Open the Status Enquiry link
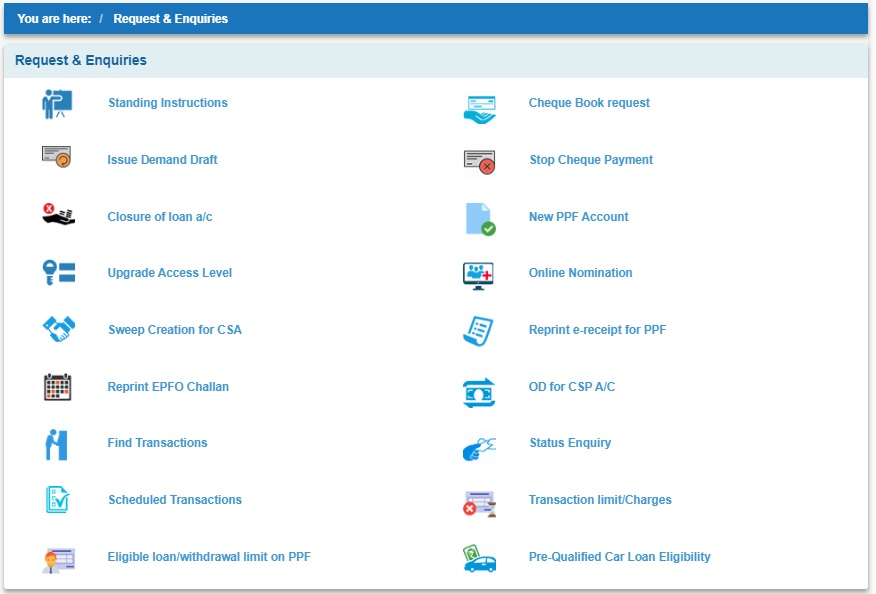This screenshot has width=876, height=594. pos(570,443)
